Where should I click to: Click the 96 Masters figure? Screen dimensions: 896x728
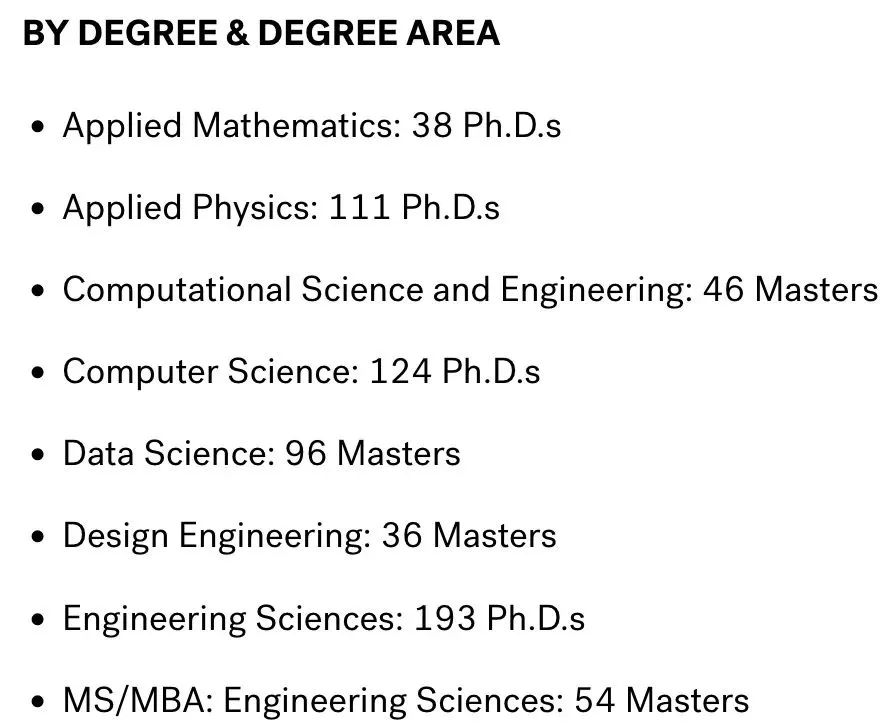click(x=373, y=454)
